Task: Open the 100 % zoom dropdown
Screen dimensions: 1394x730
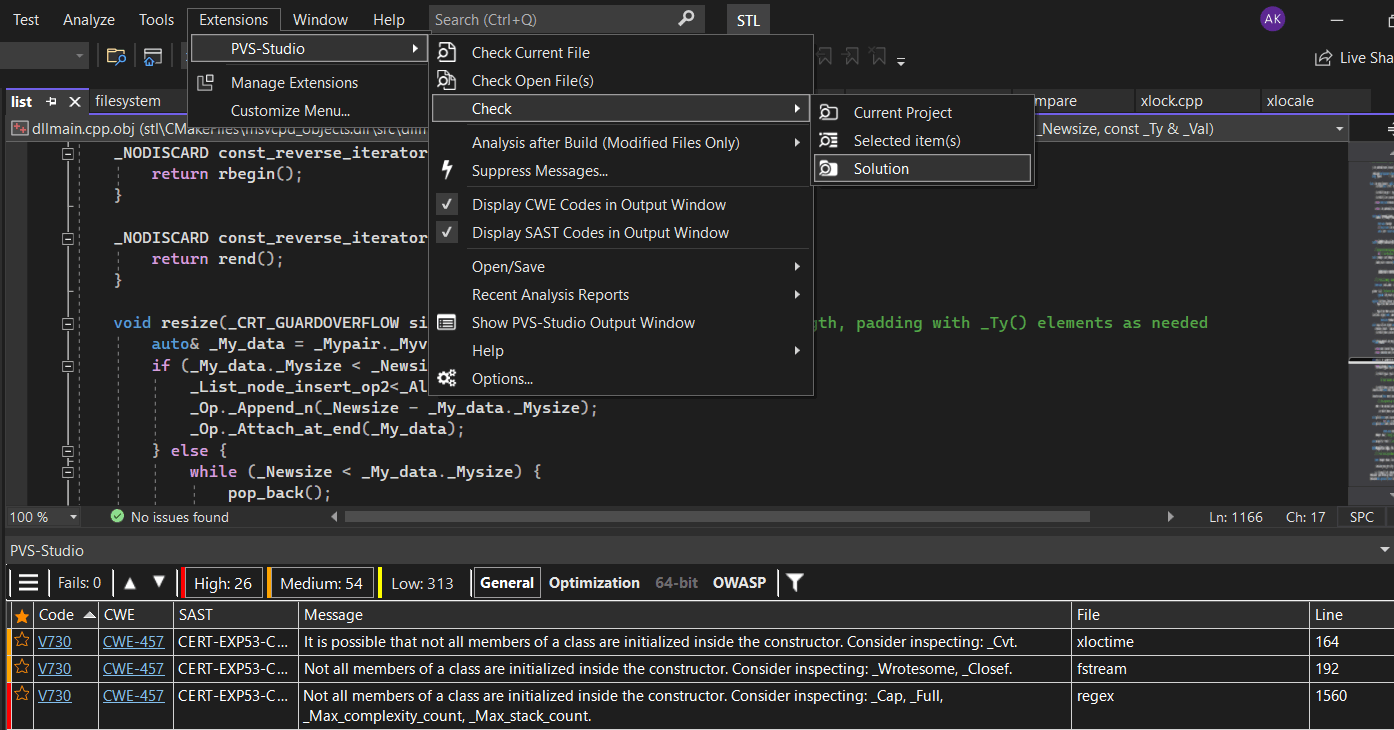Action: (x=73, y=517)
